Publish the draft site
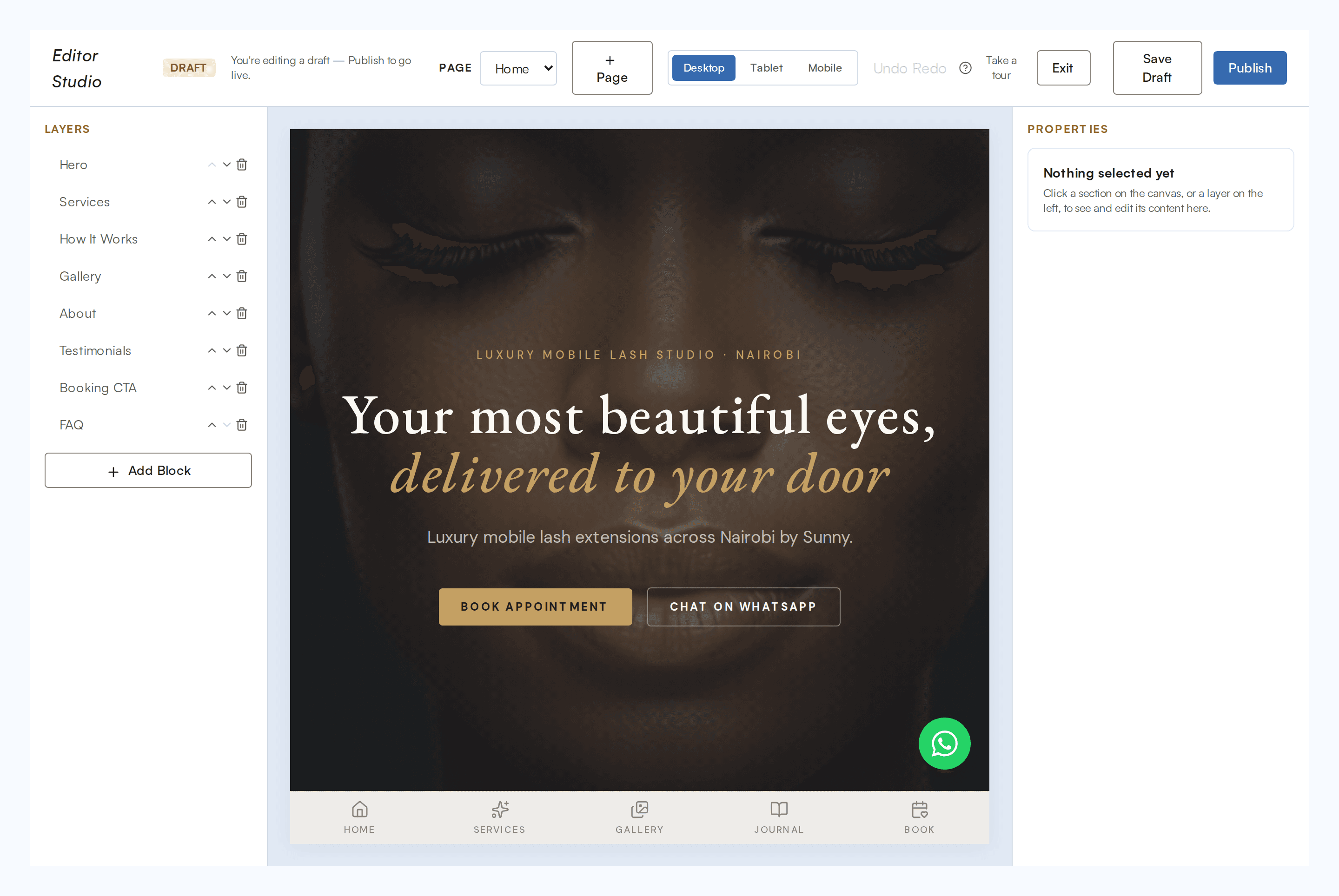Viewport: 1339px width, 896px height. pos(1250,68)
